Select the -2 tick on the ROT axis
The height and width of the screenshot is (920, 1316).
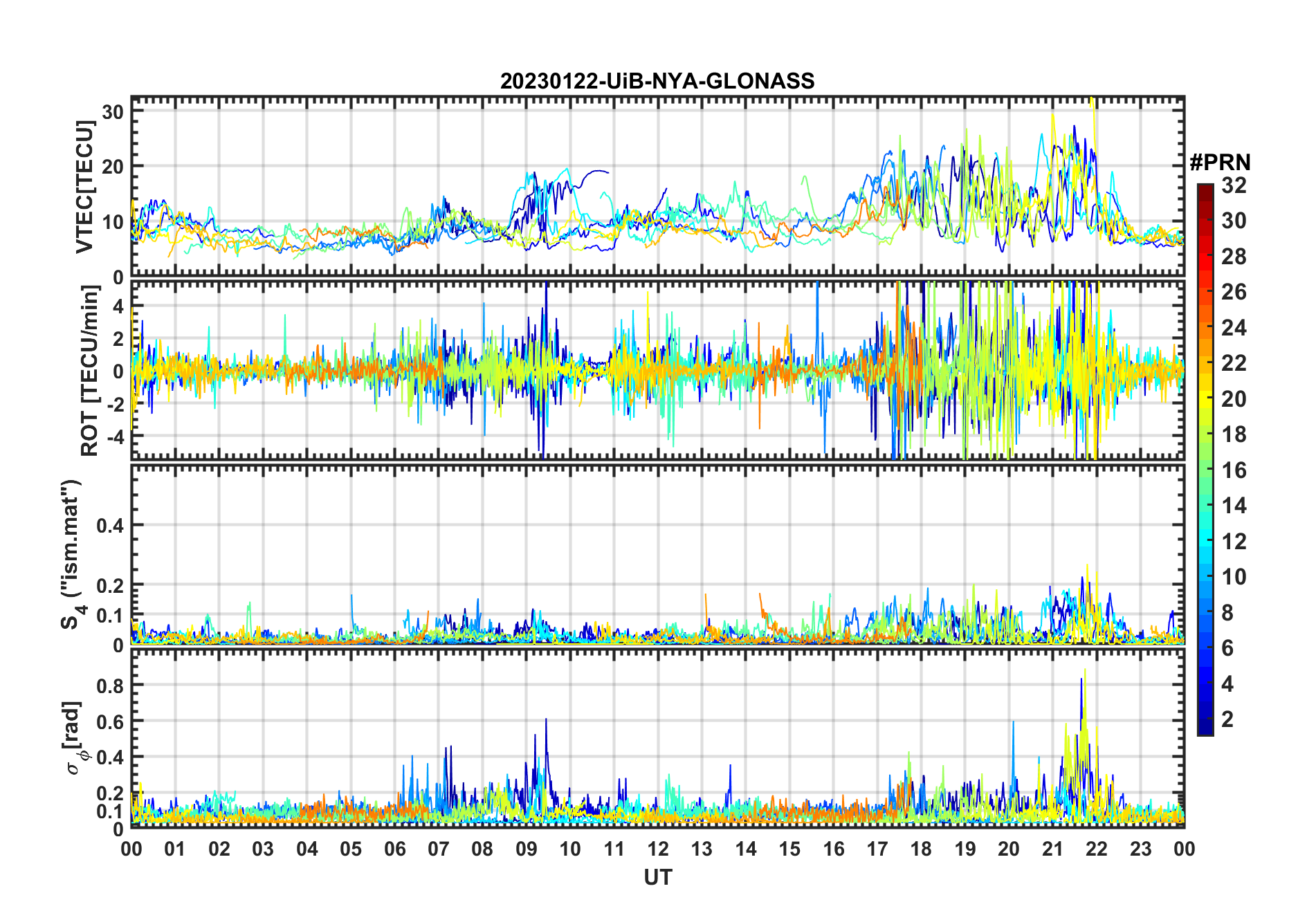tap(115, 404)
